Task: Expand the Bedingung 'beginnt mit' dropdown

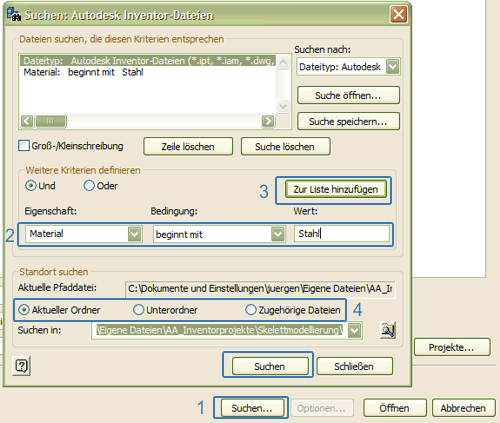Action: click(278, 234)
